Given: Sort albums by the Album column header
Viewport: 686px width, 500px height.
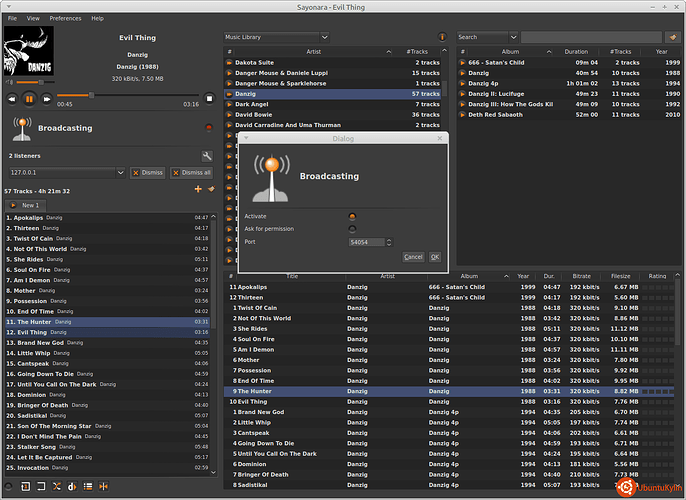Looking at the screenshot, I should tap(510, 52).
